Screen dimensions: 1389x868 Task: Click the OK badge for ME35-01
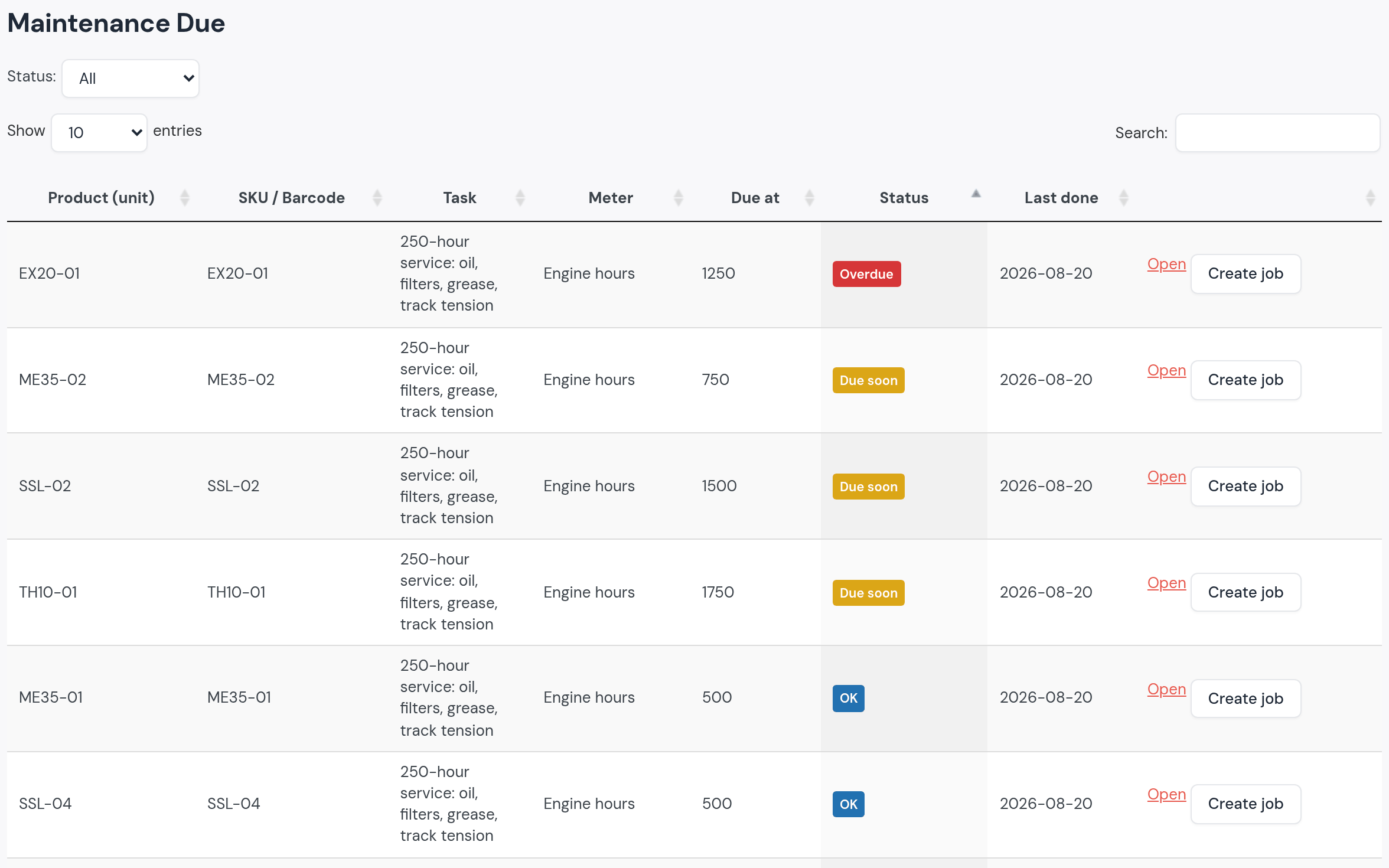pos(849,698)
